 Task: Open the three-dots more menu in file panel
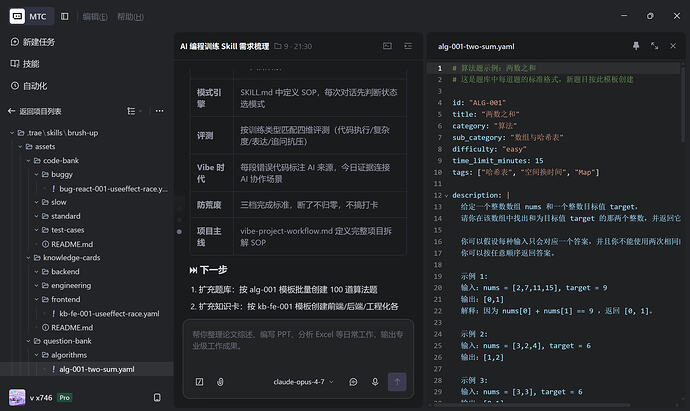pyautogui.click(x=159, y=111)
